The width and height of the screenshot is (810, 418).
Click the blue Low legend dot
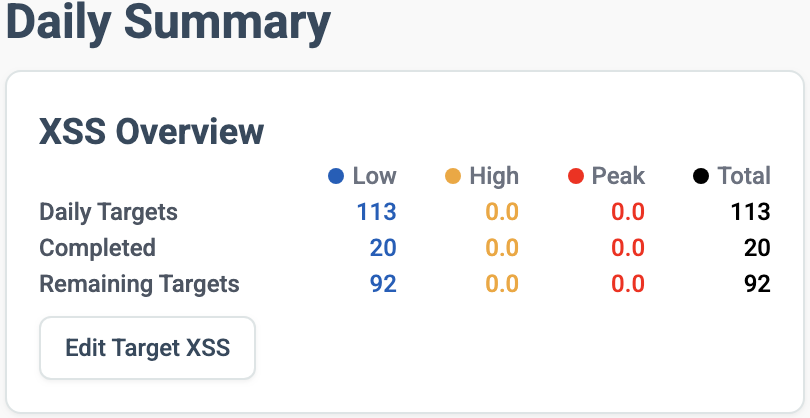click(336, 177)
